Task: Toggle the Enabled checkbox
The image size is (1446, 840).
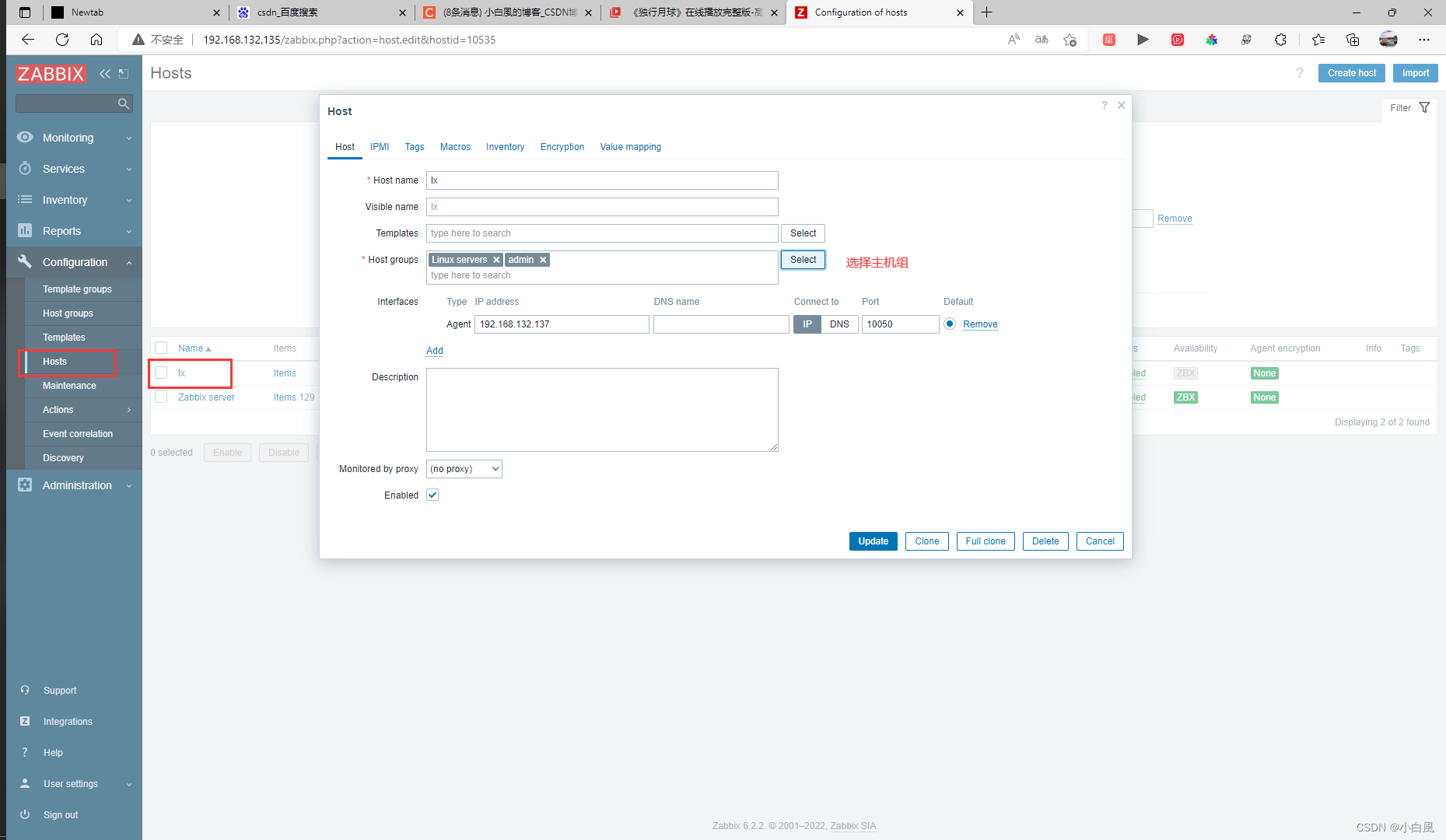Action: pyautogui.click(x=432, y=495)
